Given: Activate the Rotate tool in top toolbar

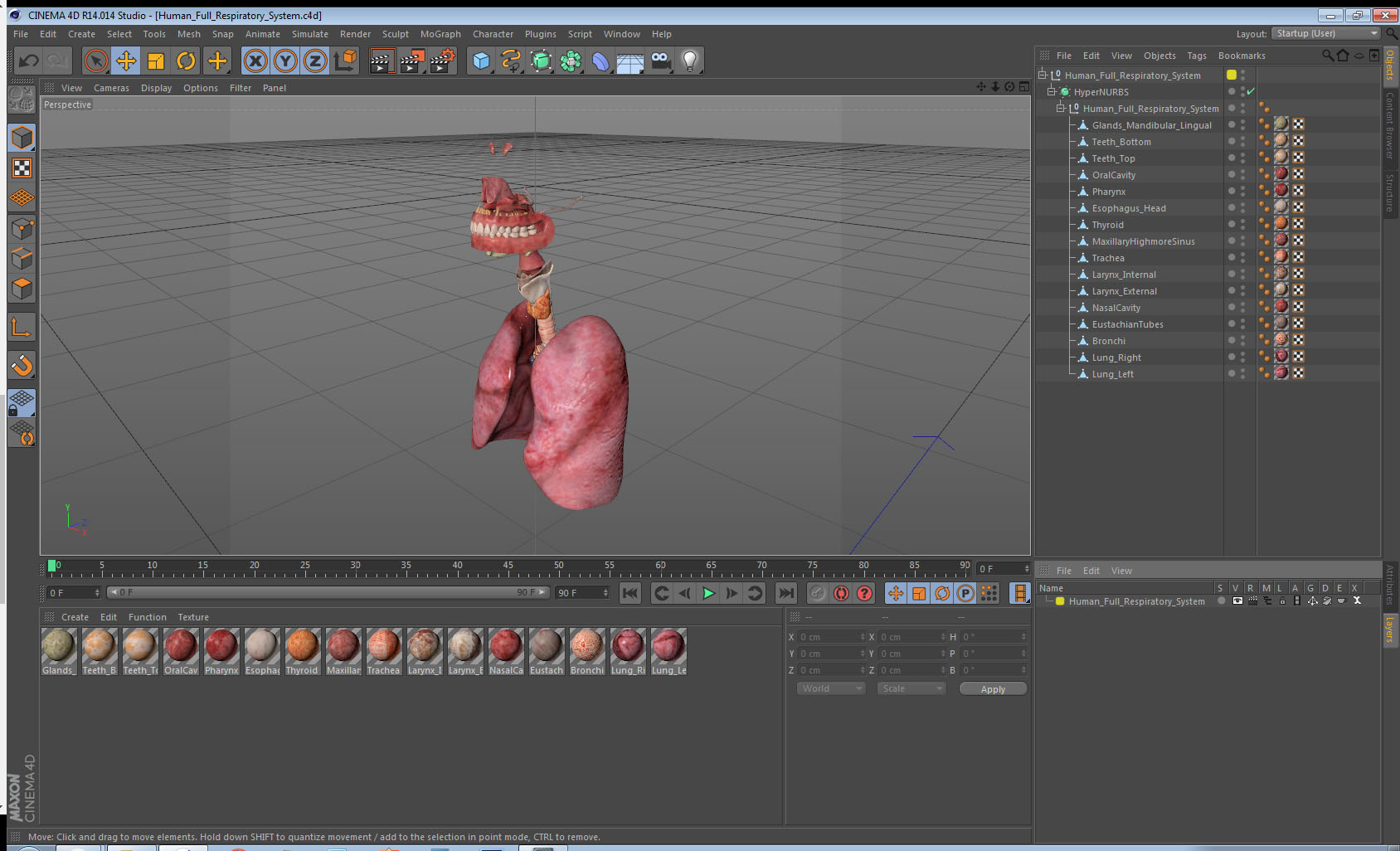Looking at the screenshot, I should [x=186, y=61].
